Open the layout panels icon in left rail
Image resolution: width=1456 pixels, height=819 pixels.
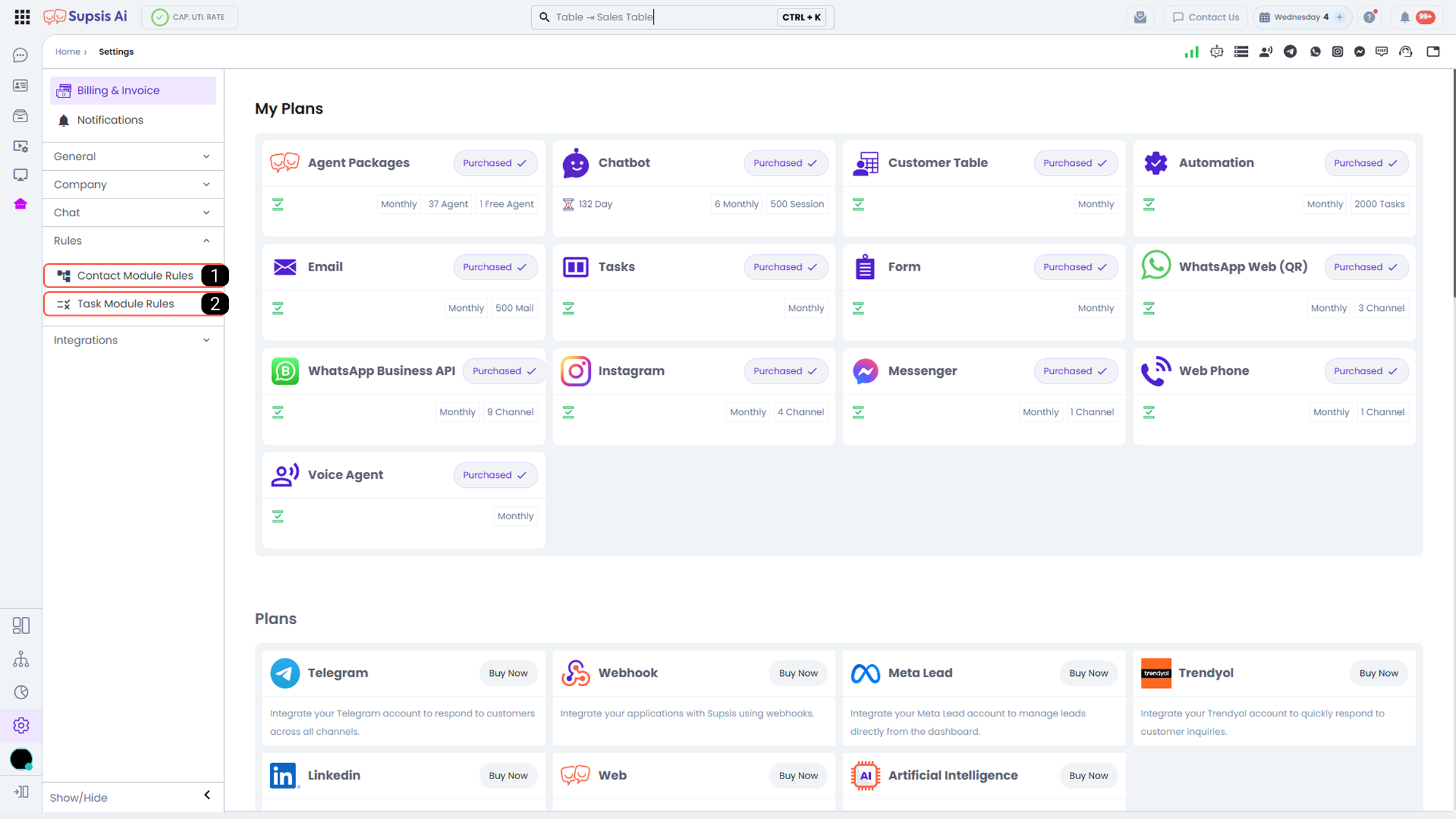(21, 625)
